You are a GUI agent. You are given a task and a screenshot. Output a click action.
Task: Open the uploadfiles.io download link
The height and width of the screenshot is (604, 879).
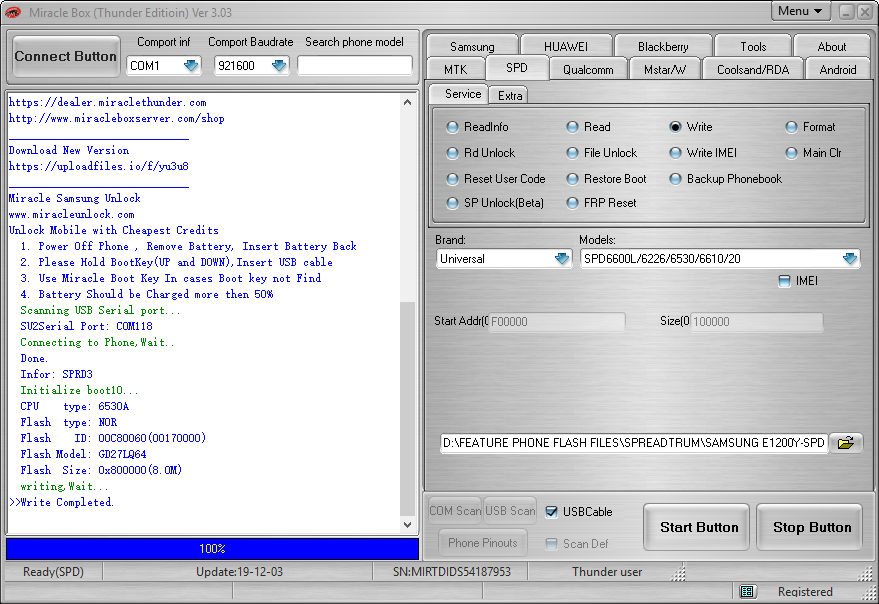[98, 166]
